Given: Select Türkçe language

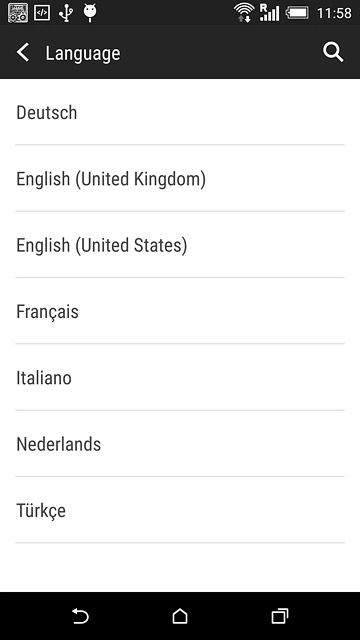Looking at the screenshot, I should (x=180, y=510).
